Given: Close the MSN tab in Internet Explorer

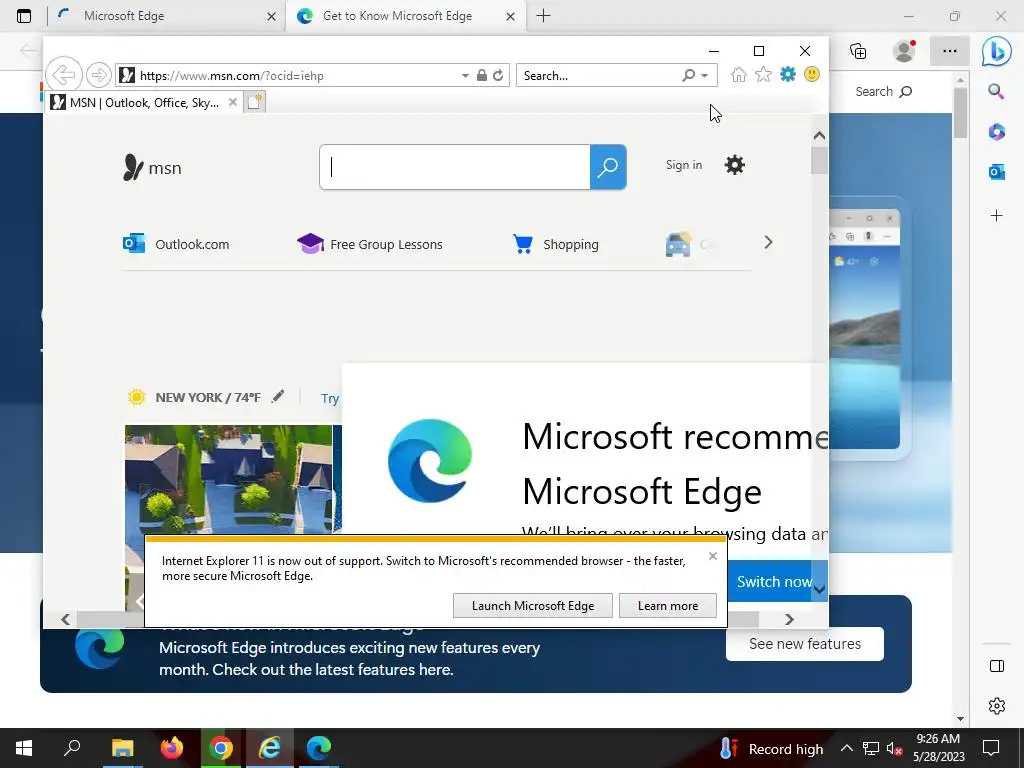Looking at the screenshot, I should coord(232,102).
